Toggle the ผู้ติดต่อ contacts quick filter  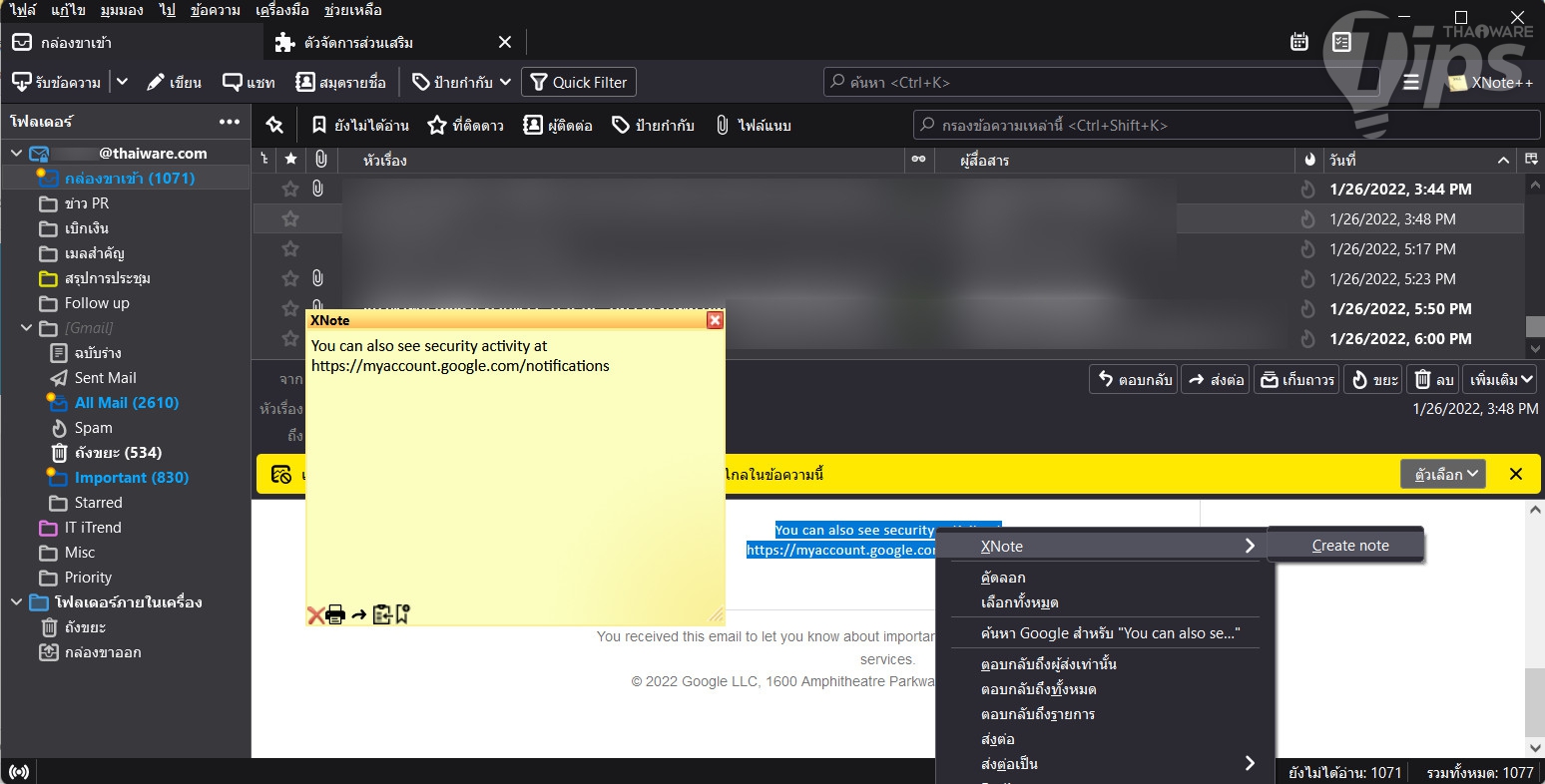coord(558,125)
